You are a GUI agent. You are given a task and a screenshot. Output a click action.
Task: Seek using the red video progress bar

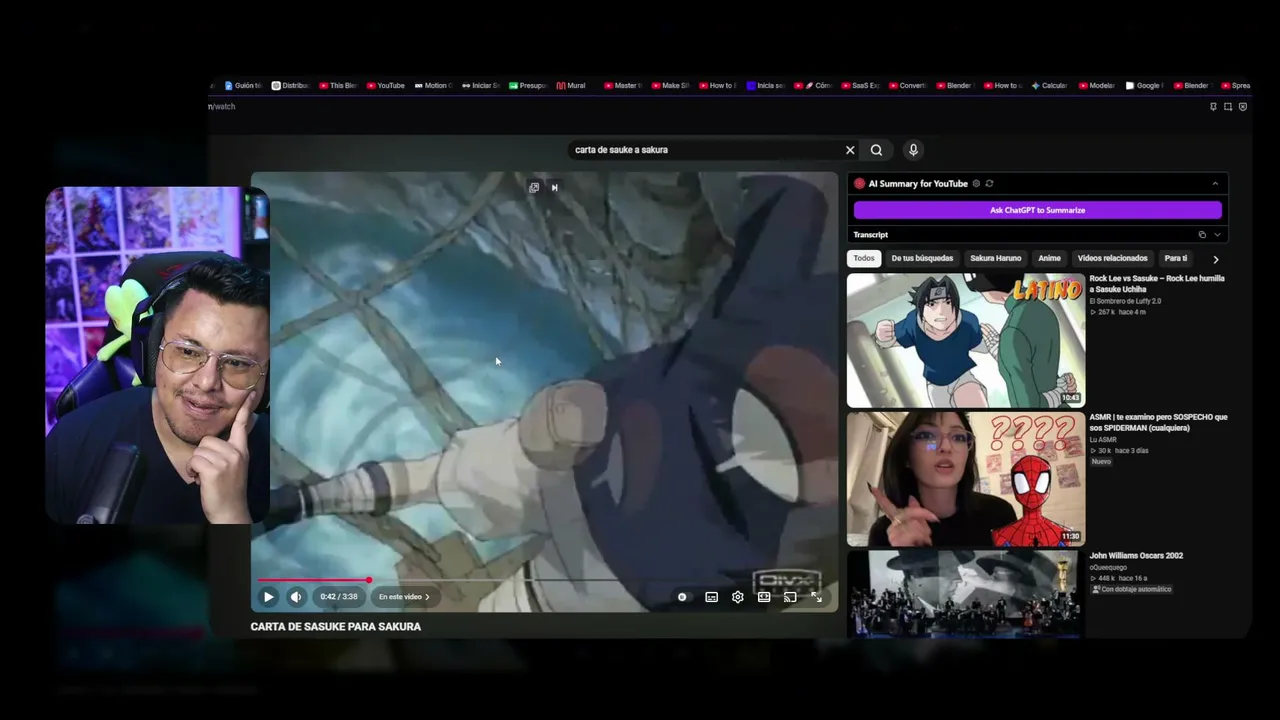(545, 580)
